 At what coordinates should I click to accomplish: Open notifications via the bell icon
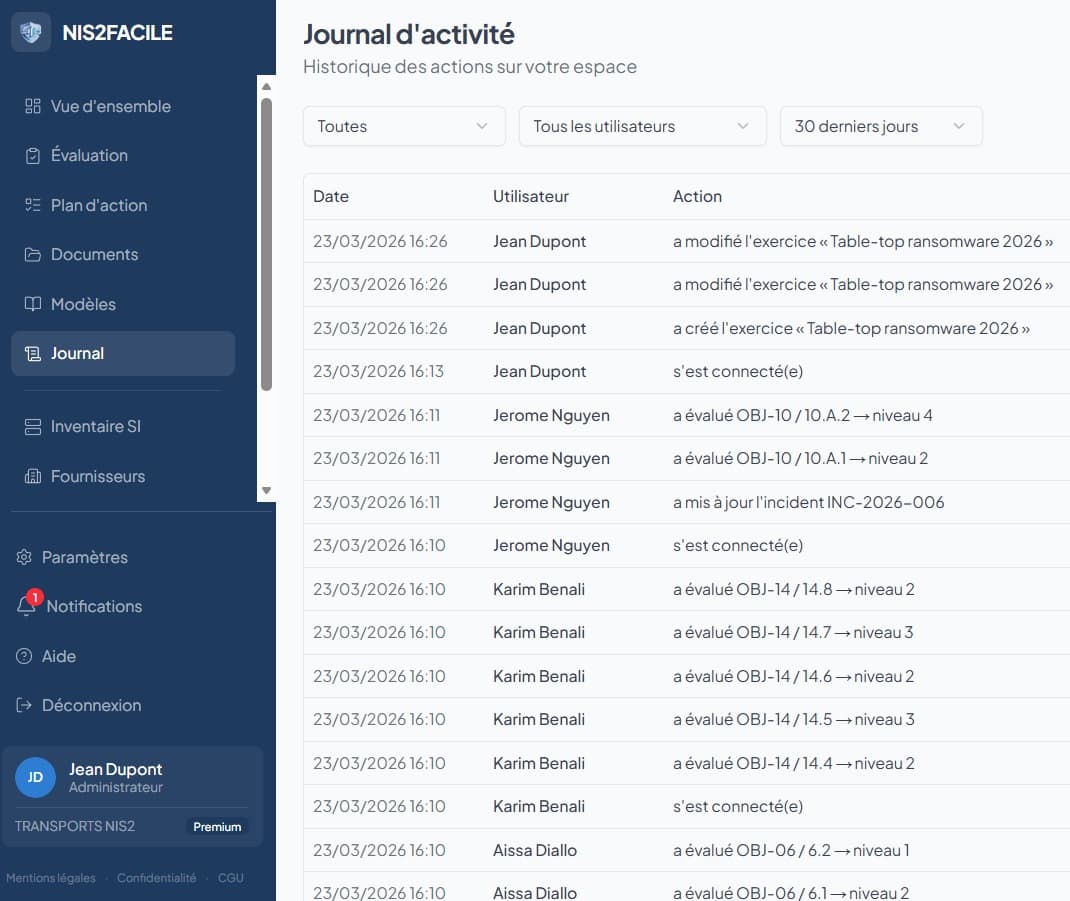[26, 606]
